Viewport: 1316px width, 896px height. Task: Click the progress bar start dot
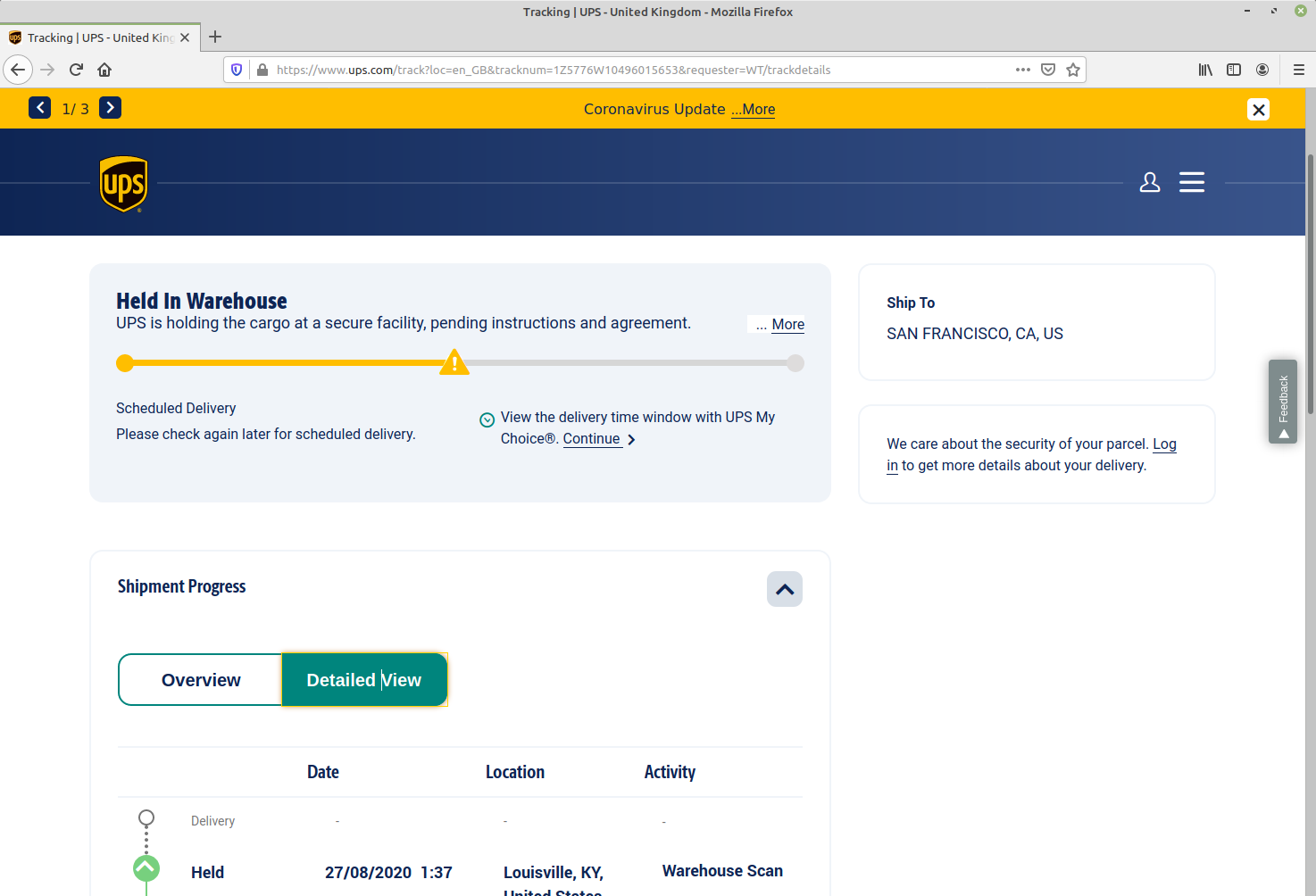[x=125, y=363]
